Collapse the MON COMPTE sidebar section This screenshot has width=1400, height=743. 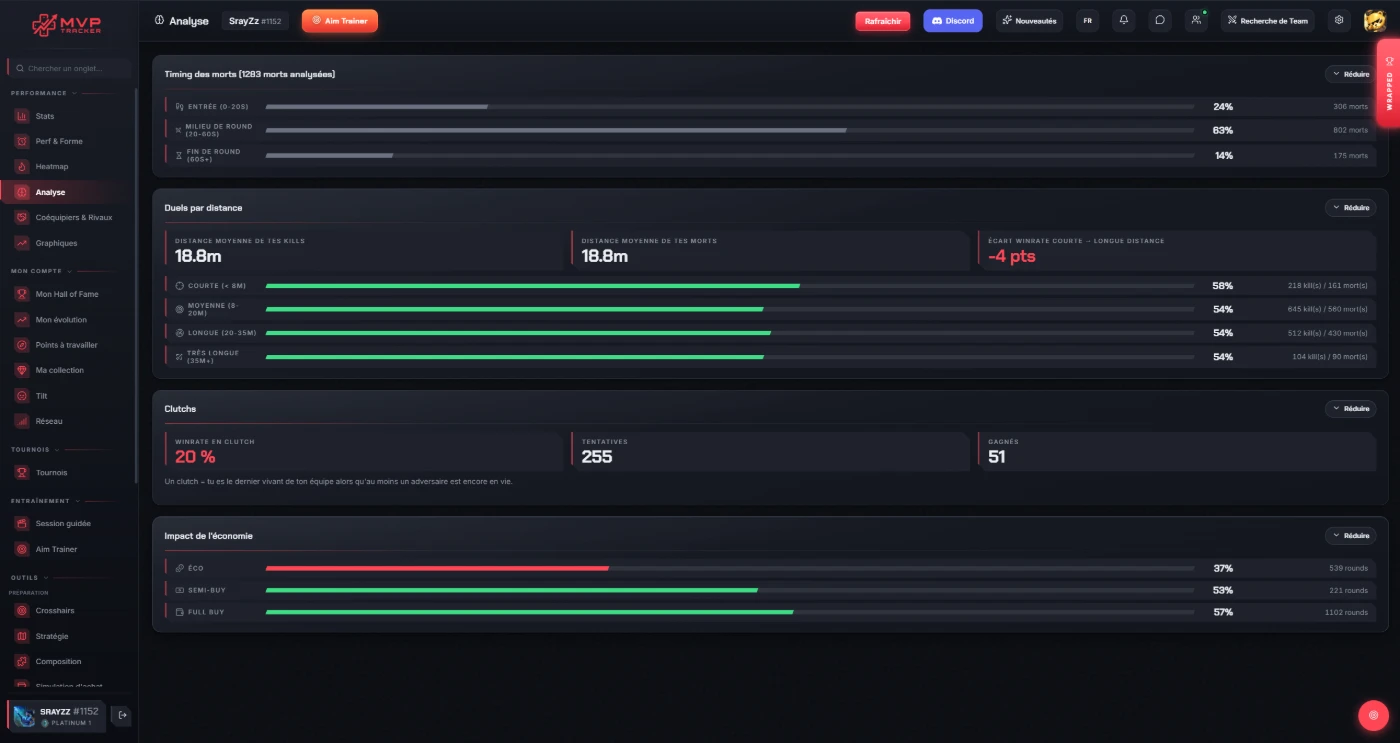coord(40,271)
